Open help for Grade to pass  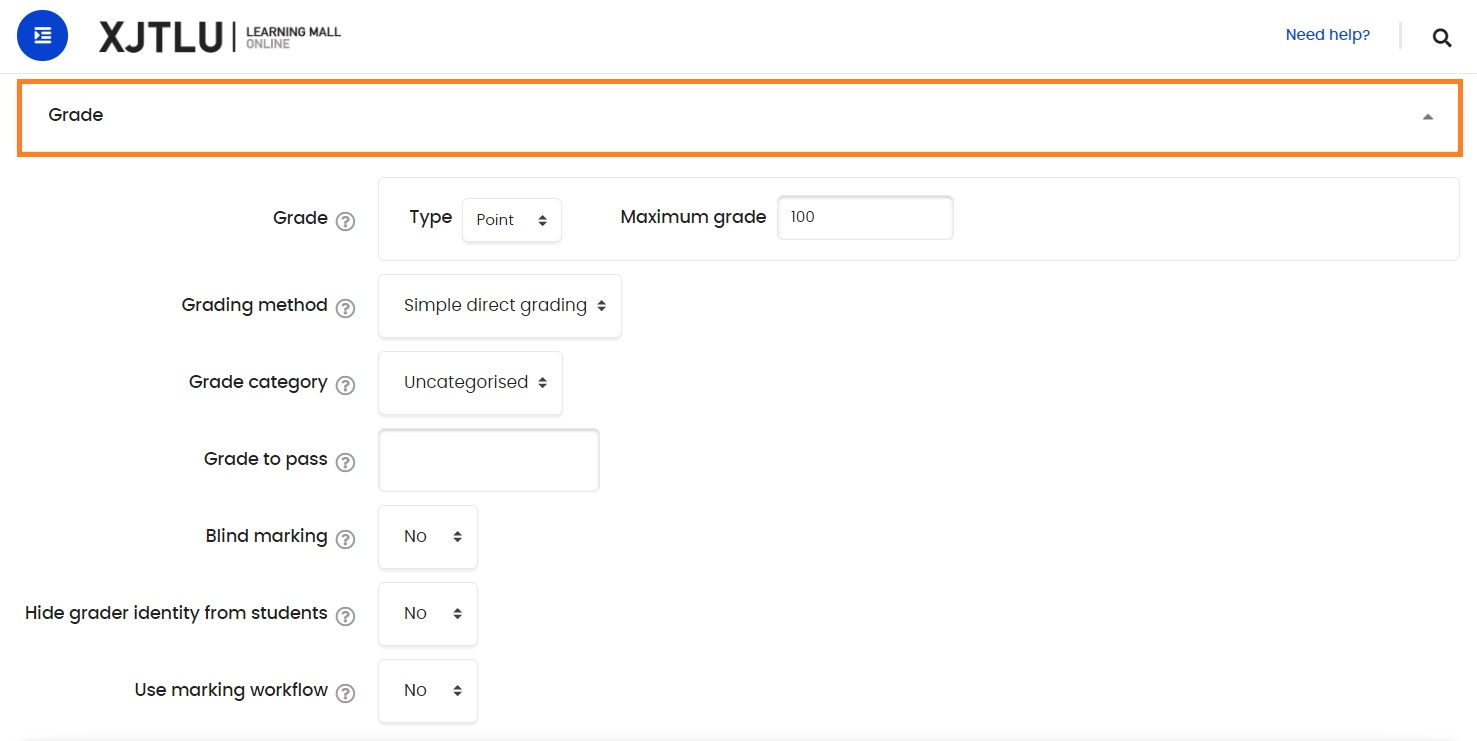345,463
